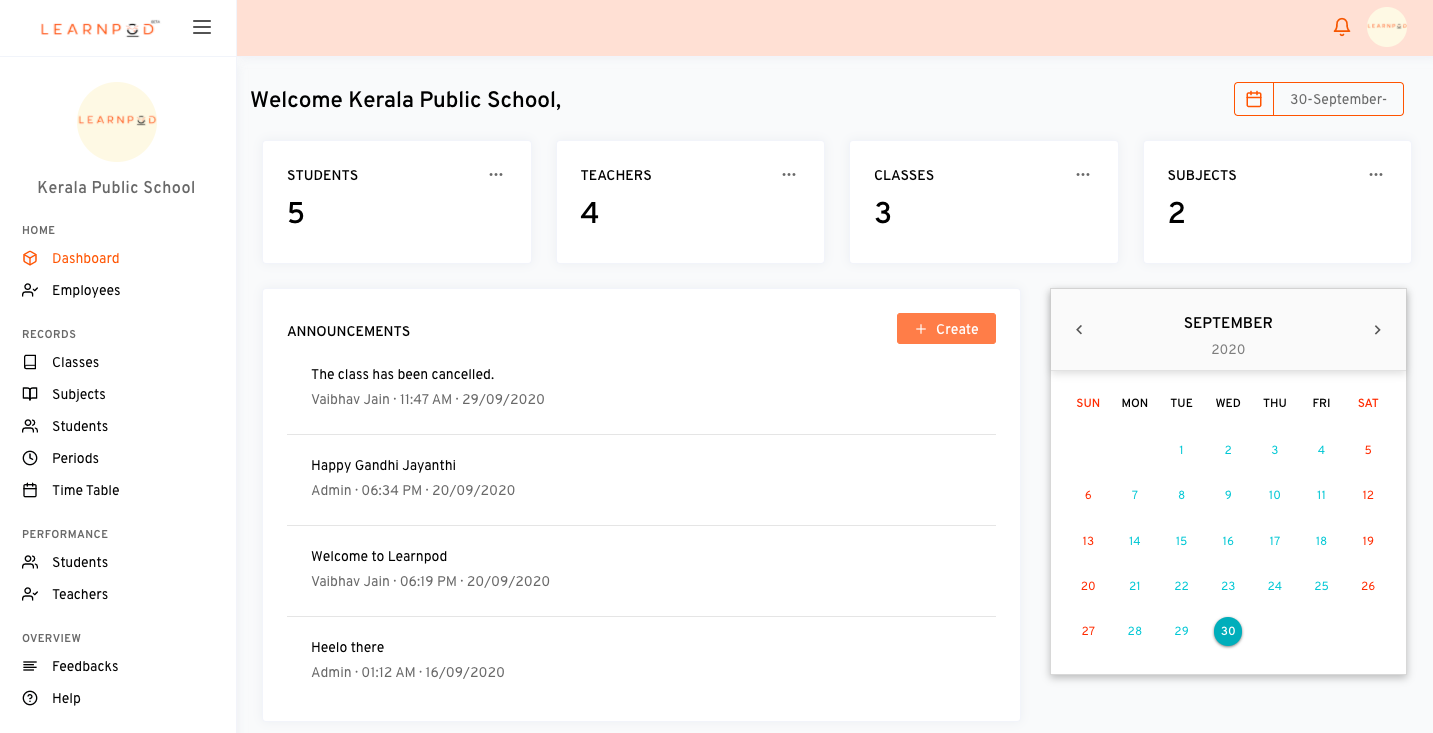Open Employees from the sidebar
1433x733 pixels.
tap(86, 290)
